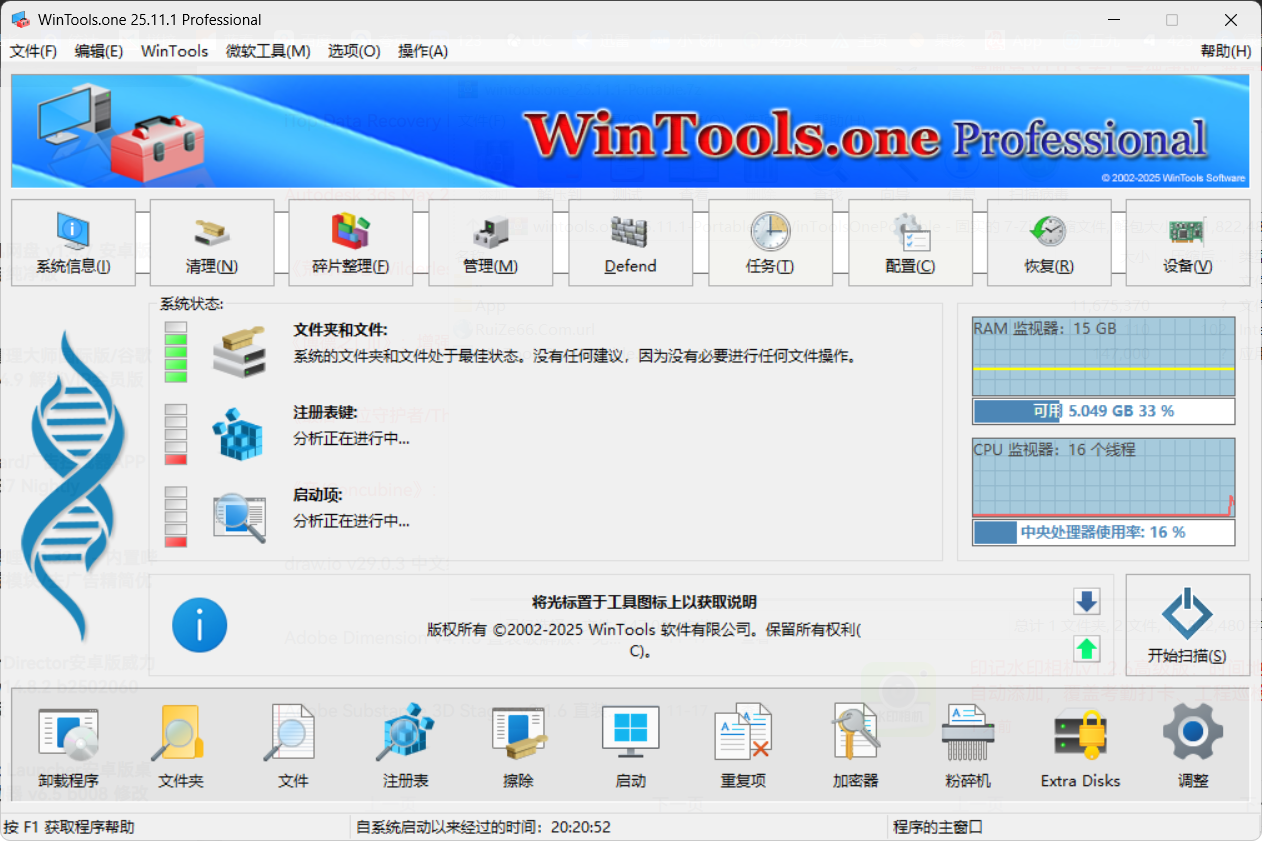Launch the 粉碎机 shredder tool

pos(968,746)
